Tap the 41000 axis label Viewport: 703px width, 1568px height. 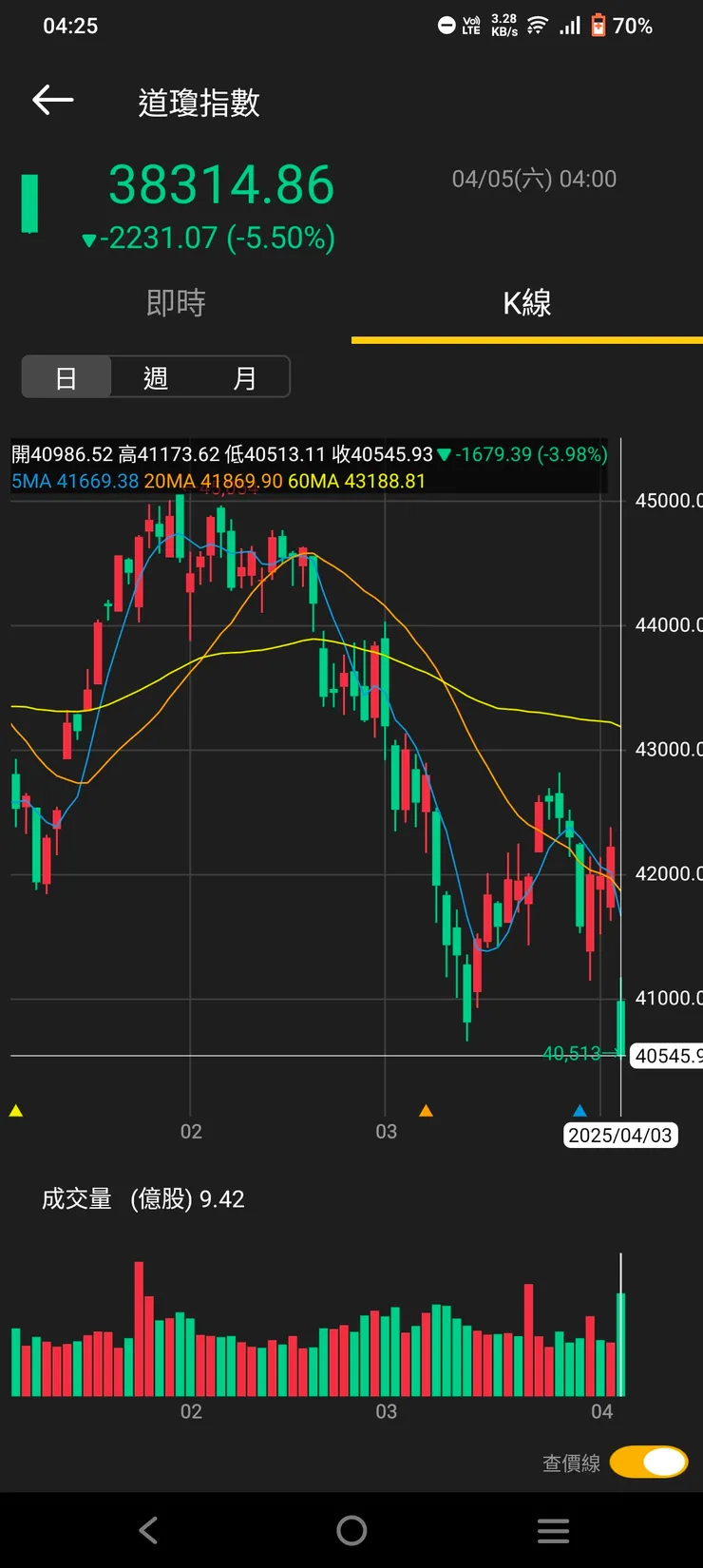[x=669, y=998]
